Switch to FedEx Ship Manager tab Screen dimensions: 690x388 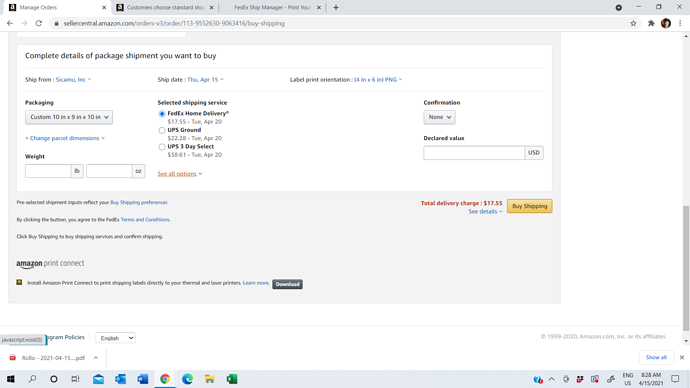click(272, 7)
